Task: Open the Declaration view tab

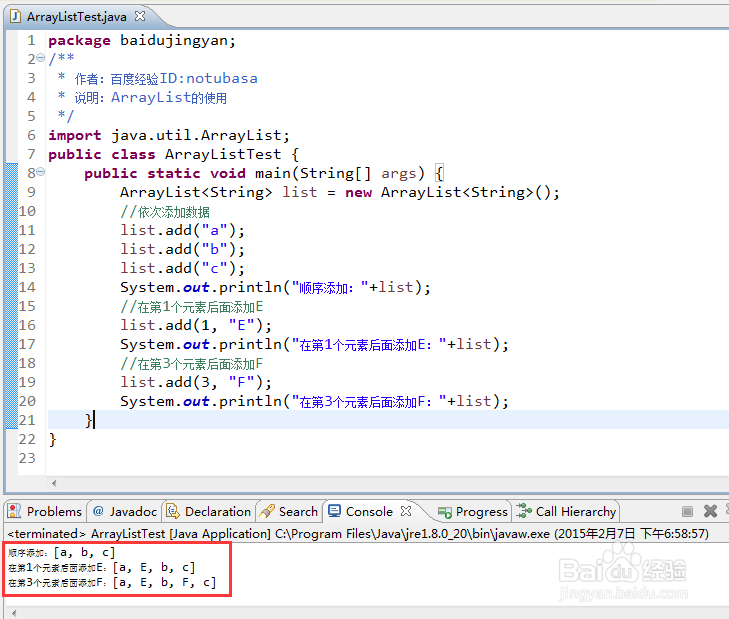Action: click(x=209, y=511)
